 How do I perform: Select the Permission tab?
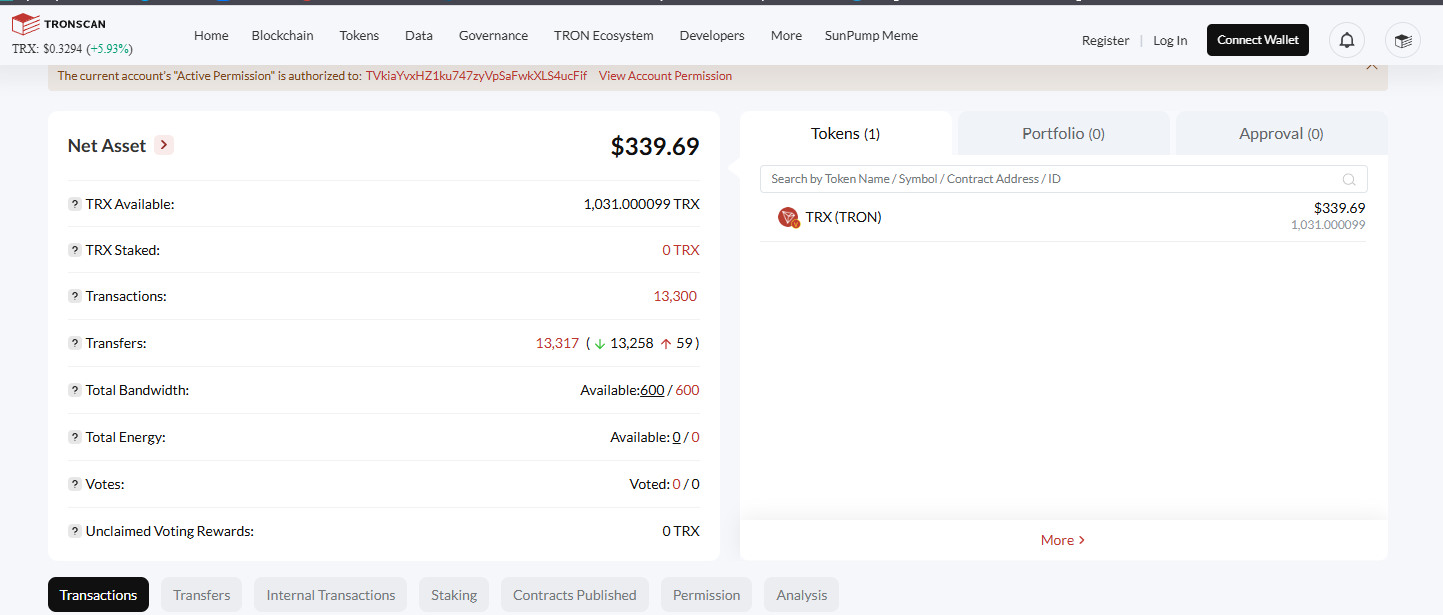706,595
